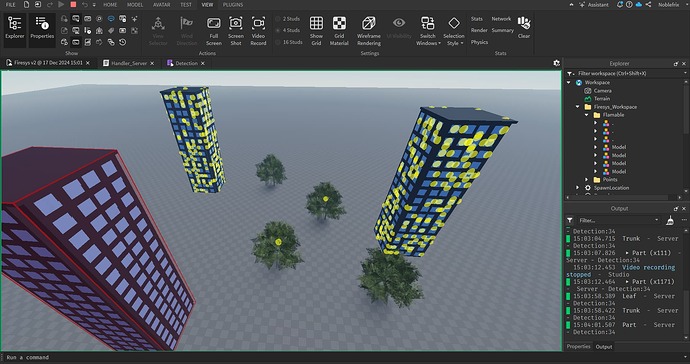Enable Wireframe Rendering
Viewport: 690px width, 364px height.
tap(369, 31)
